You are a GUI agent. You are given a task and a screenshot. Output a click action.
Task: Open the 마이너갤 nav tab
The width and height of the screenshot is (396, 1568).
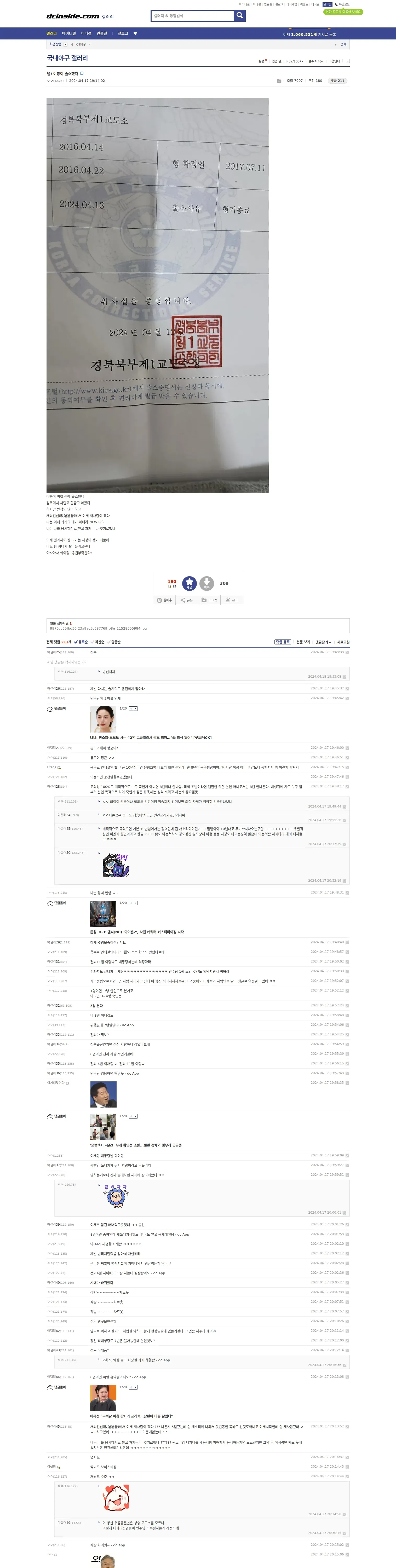coord(69,33)
